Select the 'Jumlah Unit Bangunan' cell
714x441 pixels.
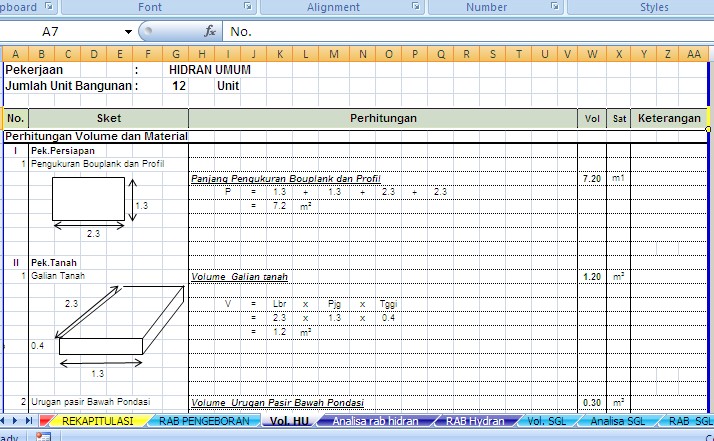[x=69, y=86]
